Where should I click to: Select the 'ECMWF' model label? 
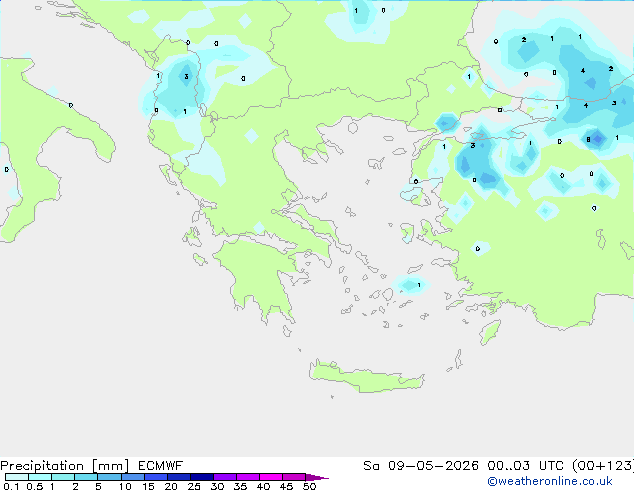161,466
